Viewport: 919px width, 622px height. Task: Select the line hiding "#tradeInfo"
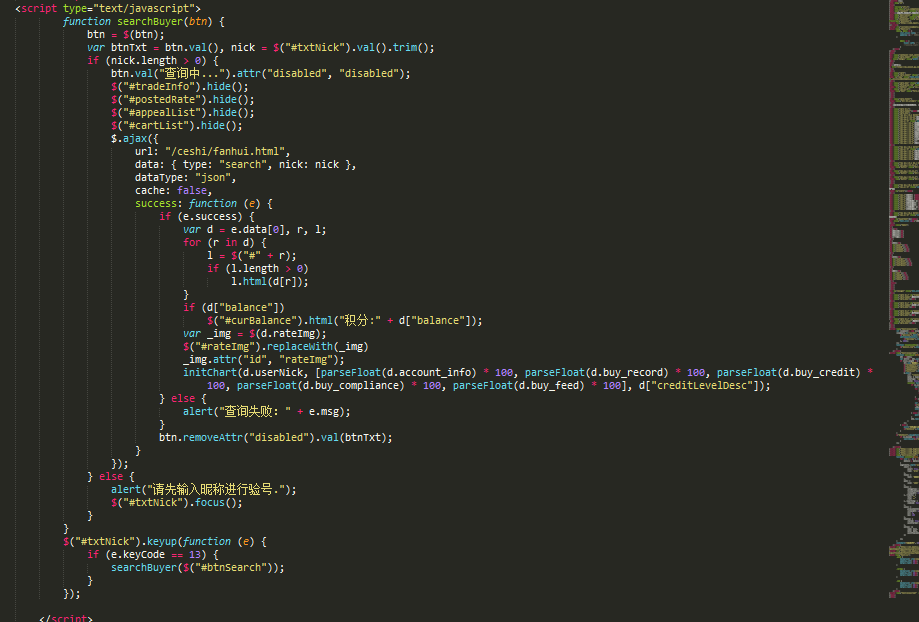(179, 87)
